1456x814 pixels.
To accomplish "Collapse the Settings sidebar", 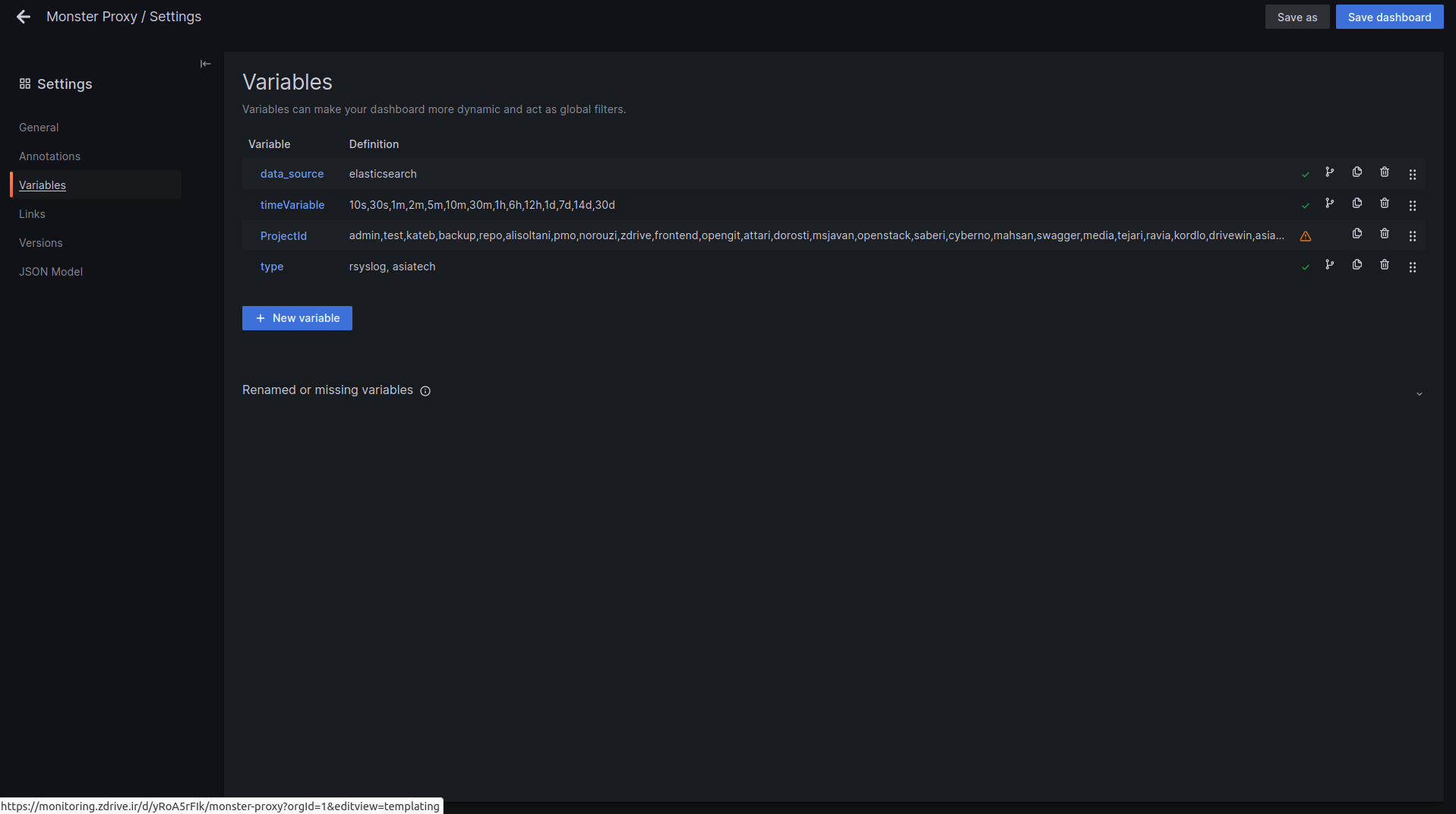I will 205,64.
